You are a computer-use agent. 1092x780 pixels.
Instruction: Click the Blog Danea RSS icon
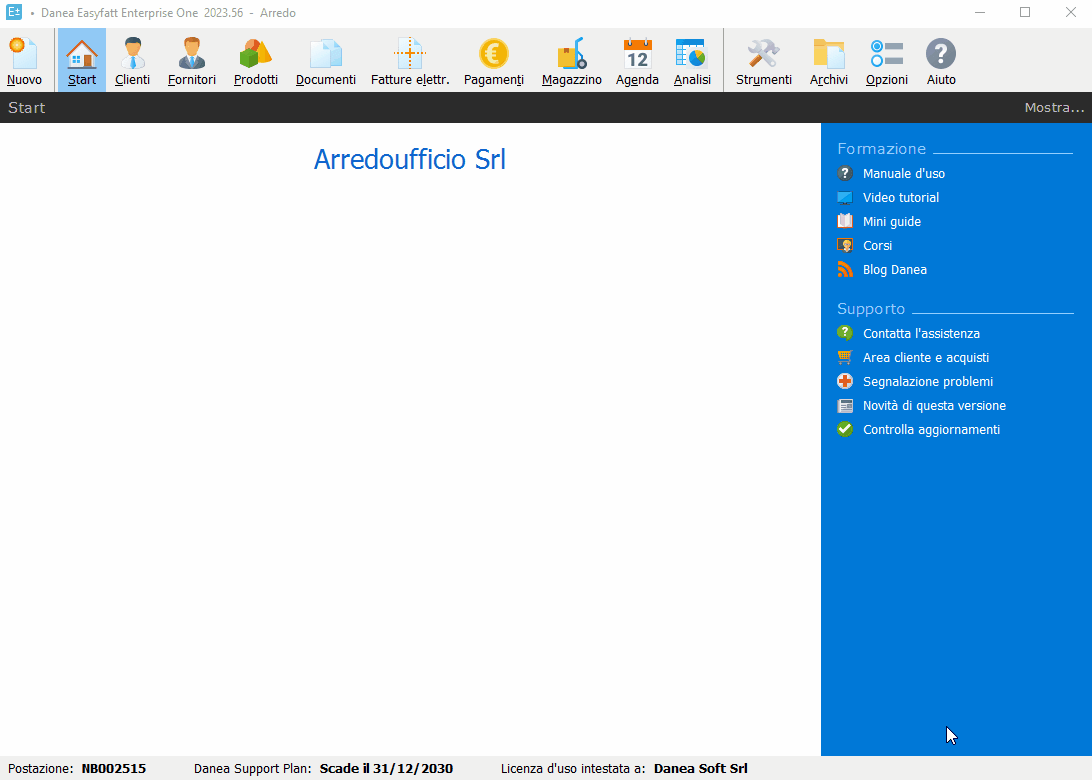coord(845,270)
